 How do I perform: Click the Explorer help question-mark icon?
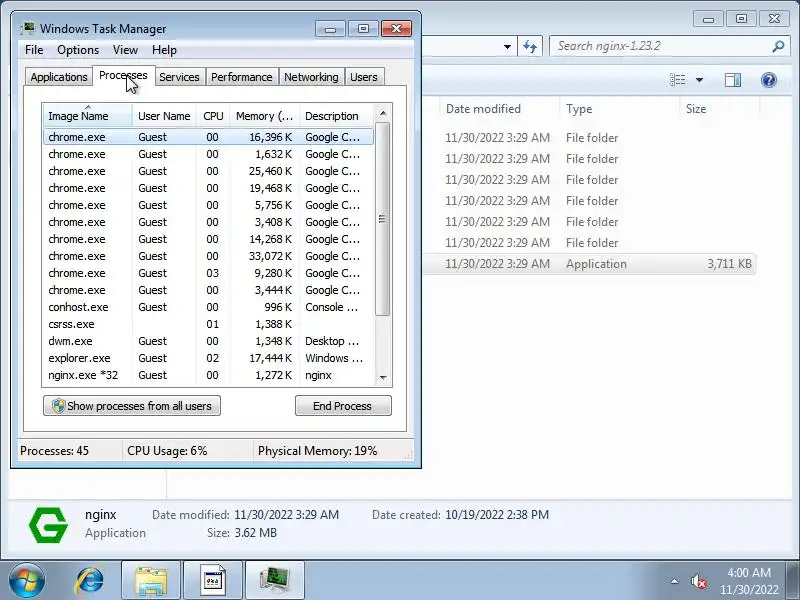[x=768, y=80]
